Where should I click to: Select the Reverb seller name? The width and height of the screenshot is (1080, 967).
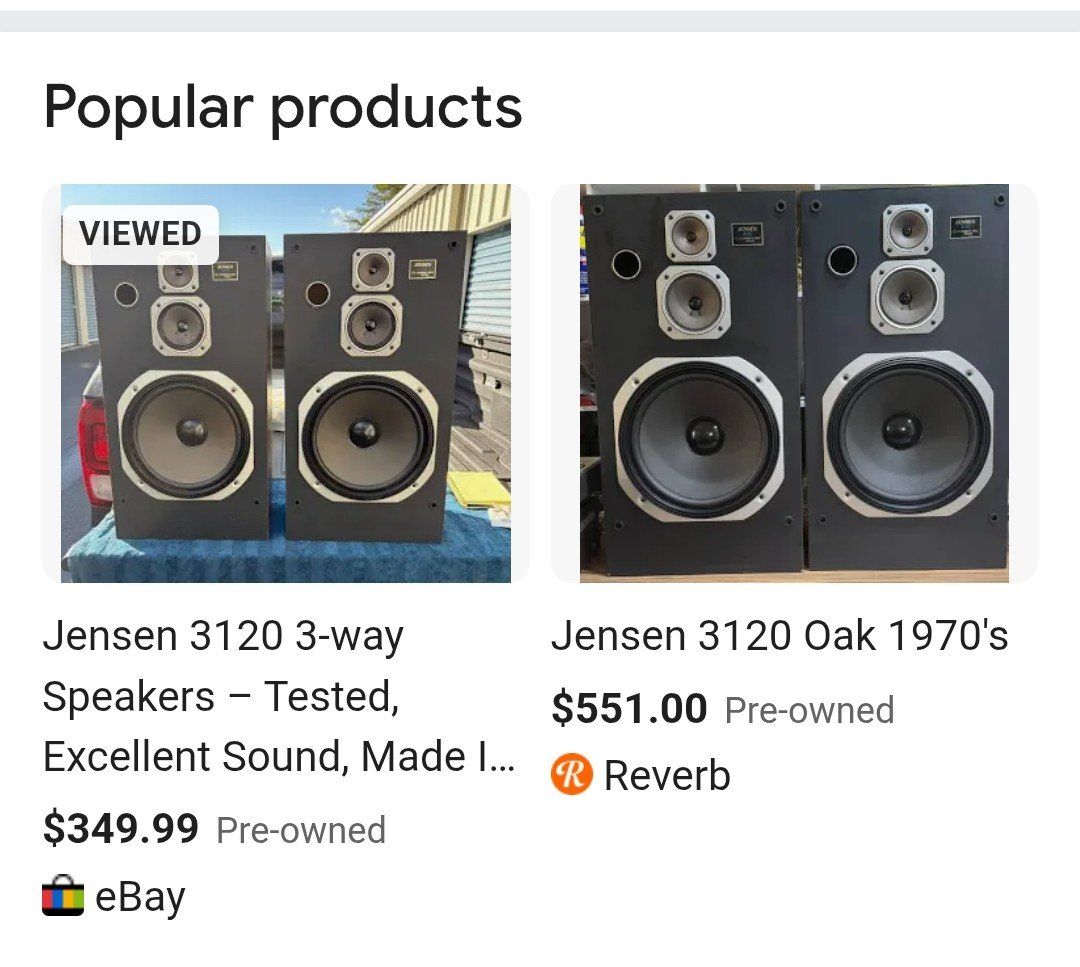click(x=667, y=776)
